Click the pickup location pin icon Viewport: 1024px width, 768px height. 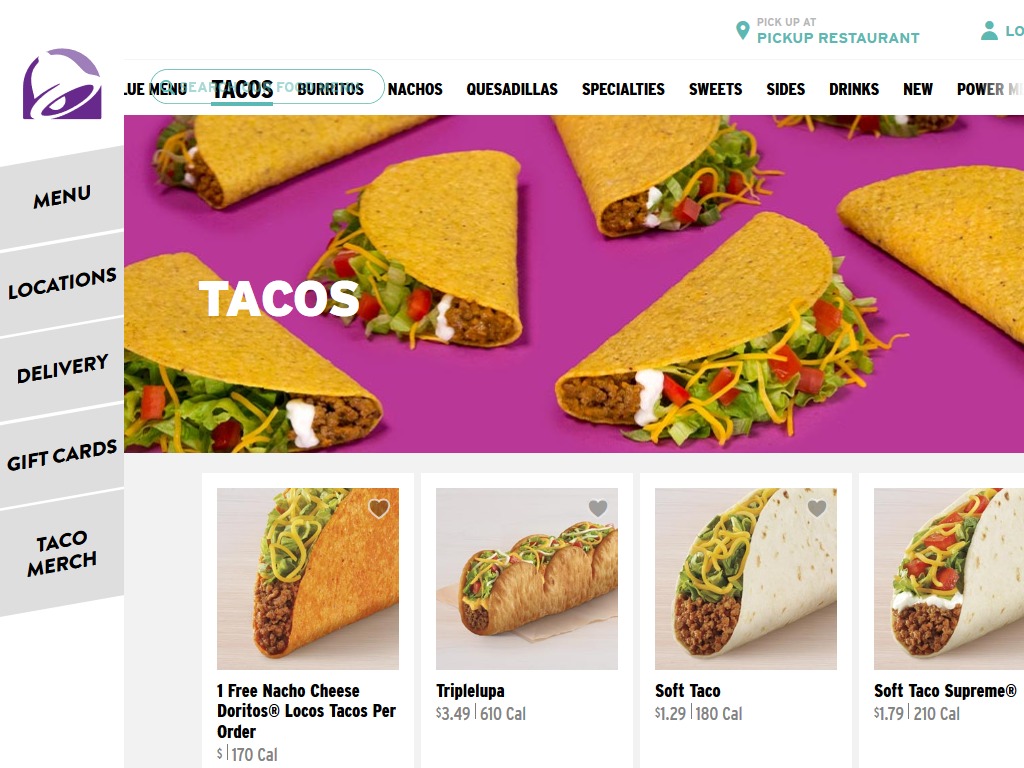pos(742,31)
